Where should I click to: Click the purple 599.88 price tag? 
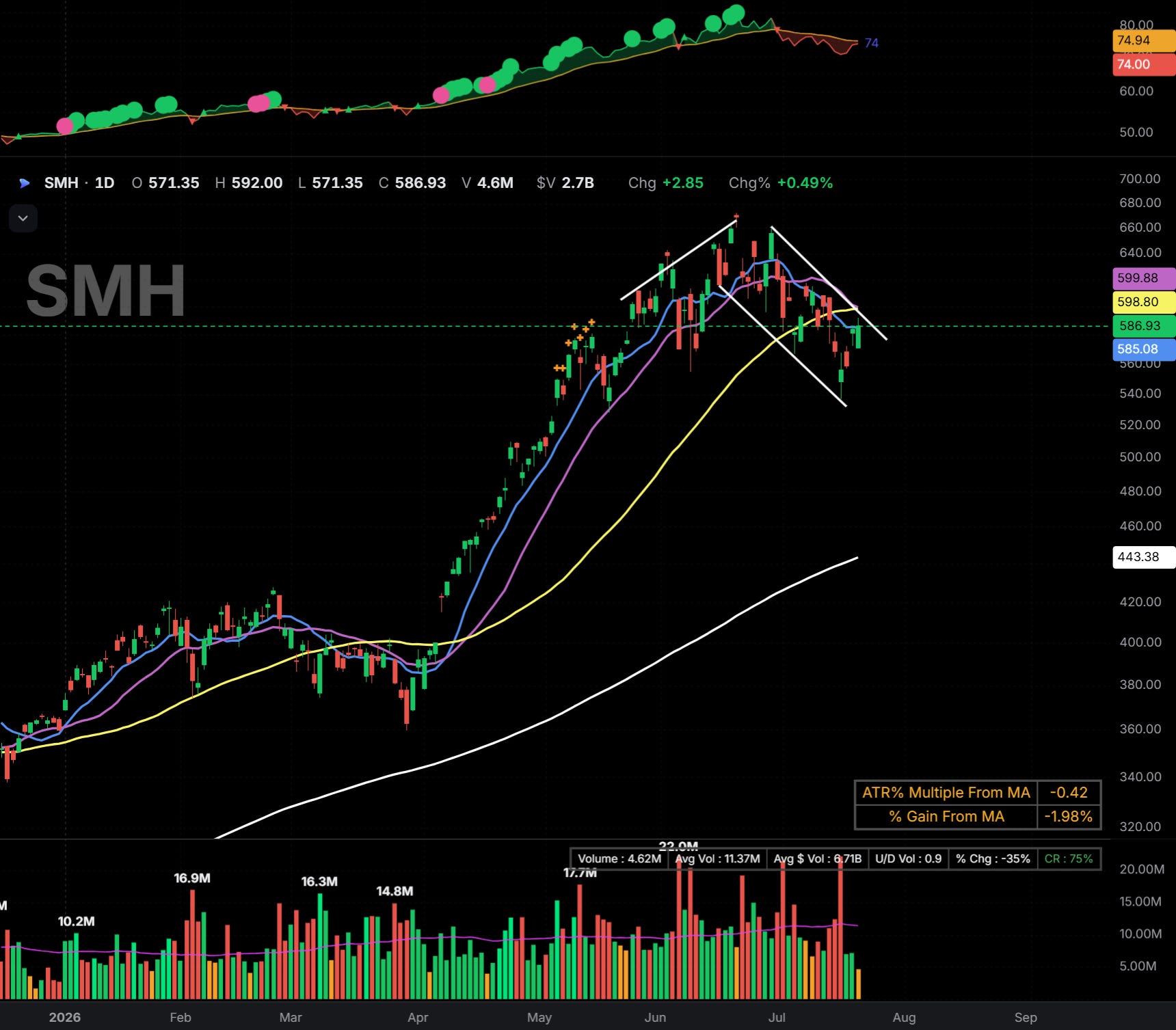point(1145,278)
